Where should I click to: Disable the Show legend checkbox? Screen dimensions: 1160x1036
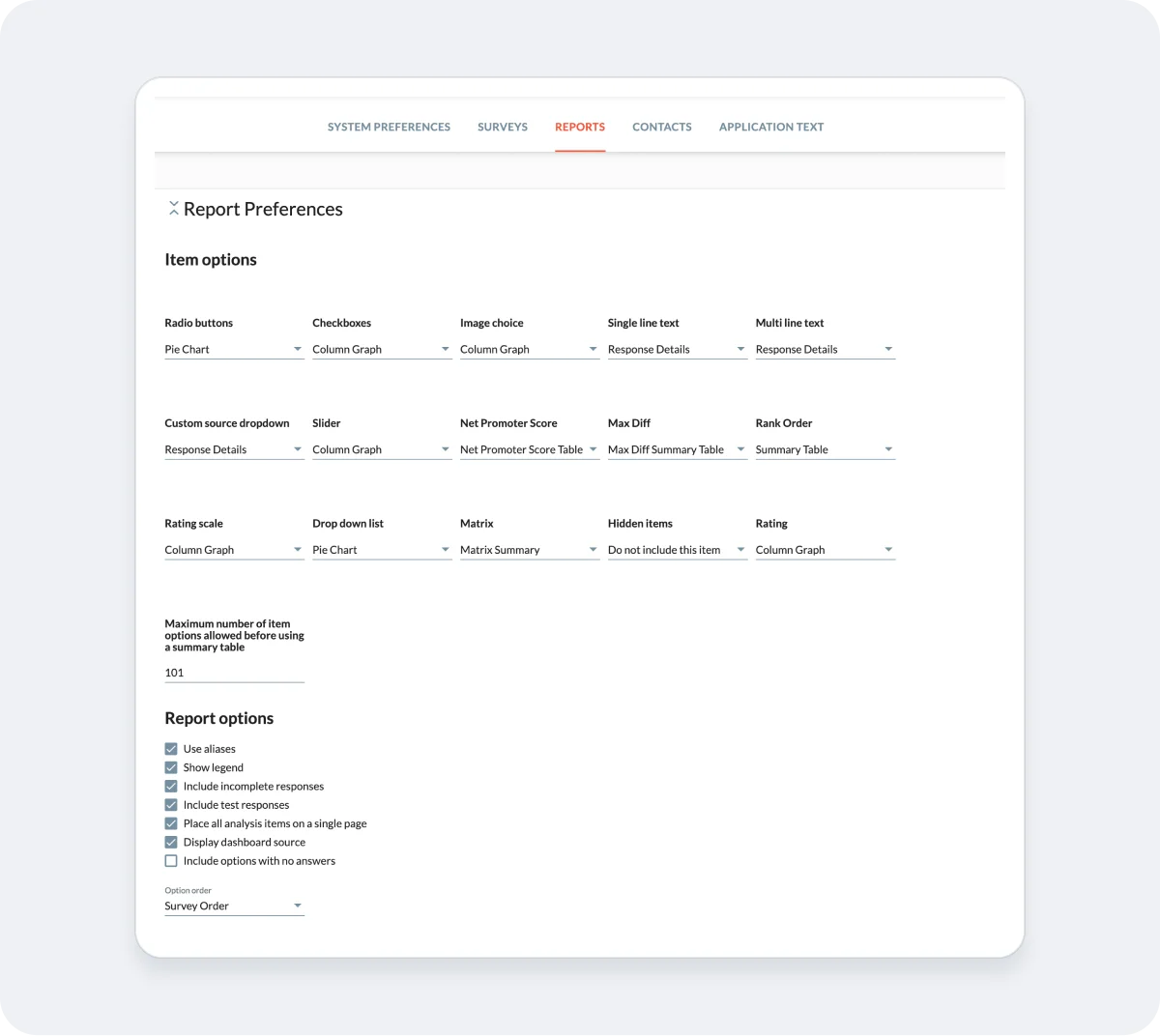click(171, 767)
